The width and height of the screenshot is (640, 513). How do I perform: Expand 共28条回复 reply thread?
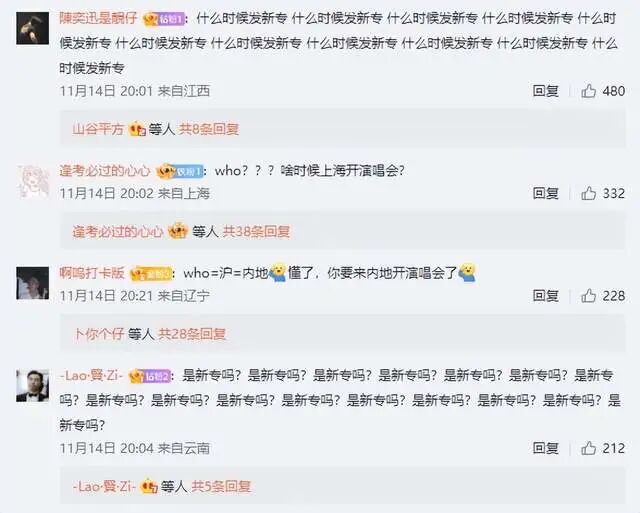click(192, 334)
